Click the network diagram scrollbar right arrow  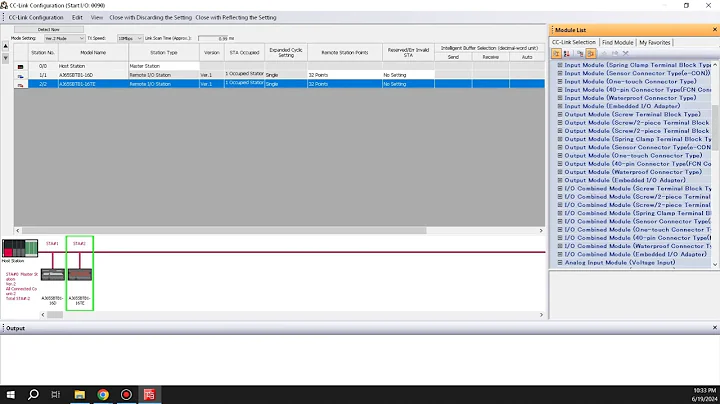click(541, 315)
